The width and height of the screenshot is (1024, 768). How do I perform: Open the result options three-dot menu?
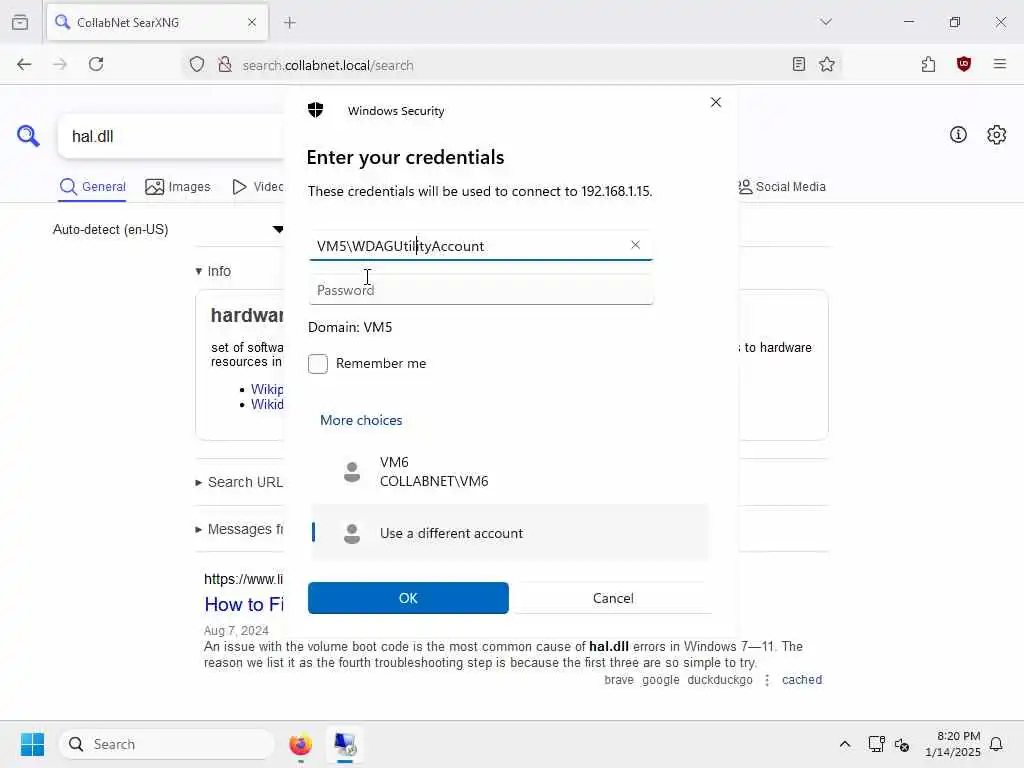pos(767,680)
